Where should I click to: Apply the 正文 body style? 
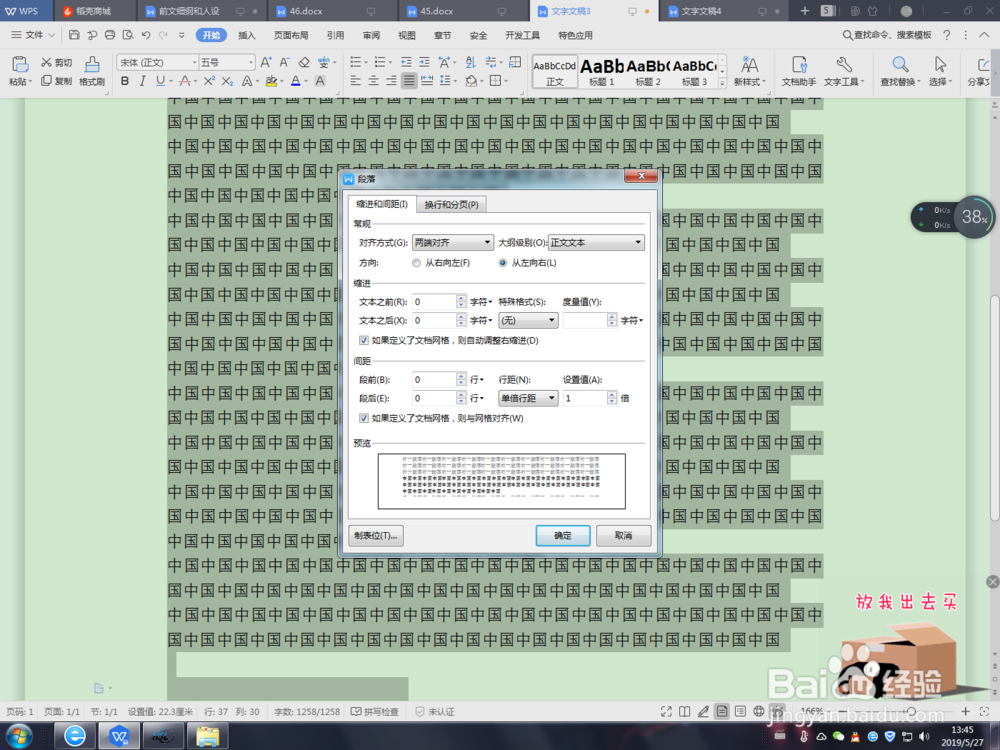click(x=555, y=71)
